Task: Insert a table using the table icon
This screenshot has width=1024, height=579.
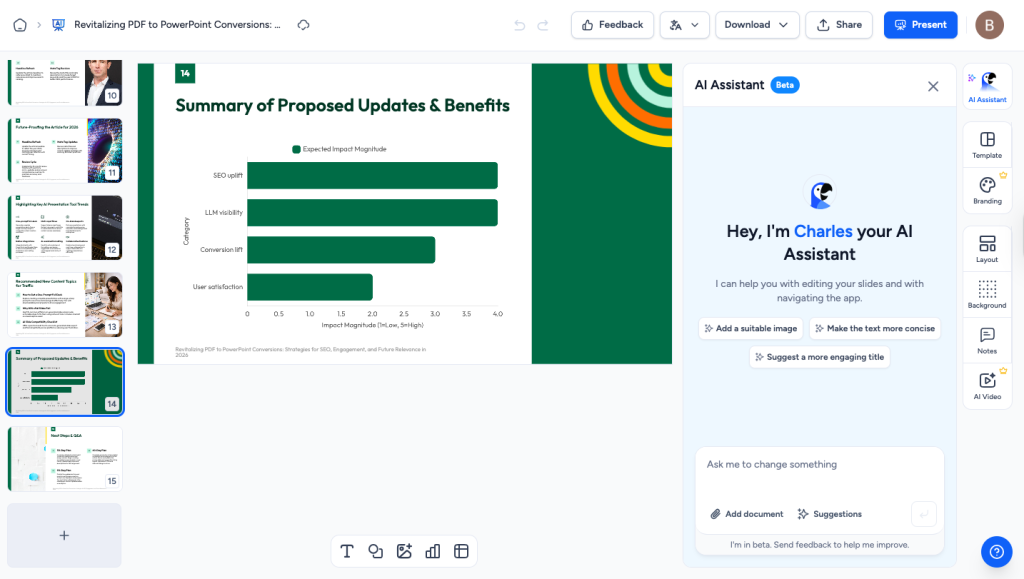Action: click(x=461, y=551)
